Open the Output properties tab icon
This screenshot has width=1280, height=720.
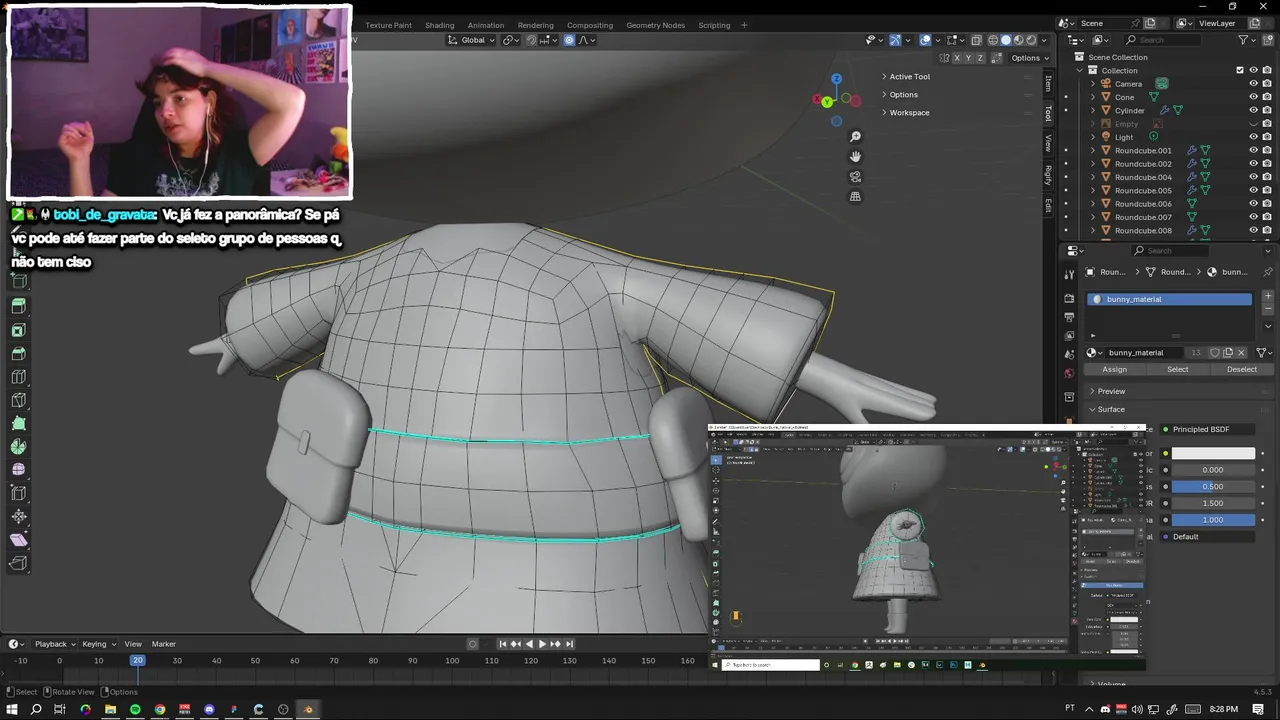[1069, 317]
